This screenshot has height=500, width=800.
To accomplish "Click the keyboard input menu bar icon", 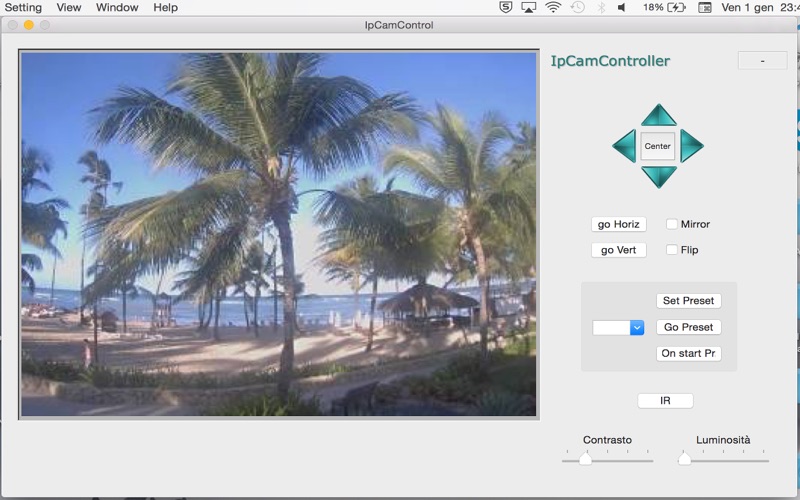I will click(x=705, y=7).
